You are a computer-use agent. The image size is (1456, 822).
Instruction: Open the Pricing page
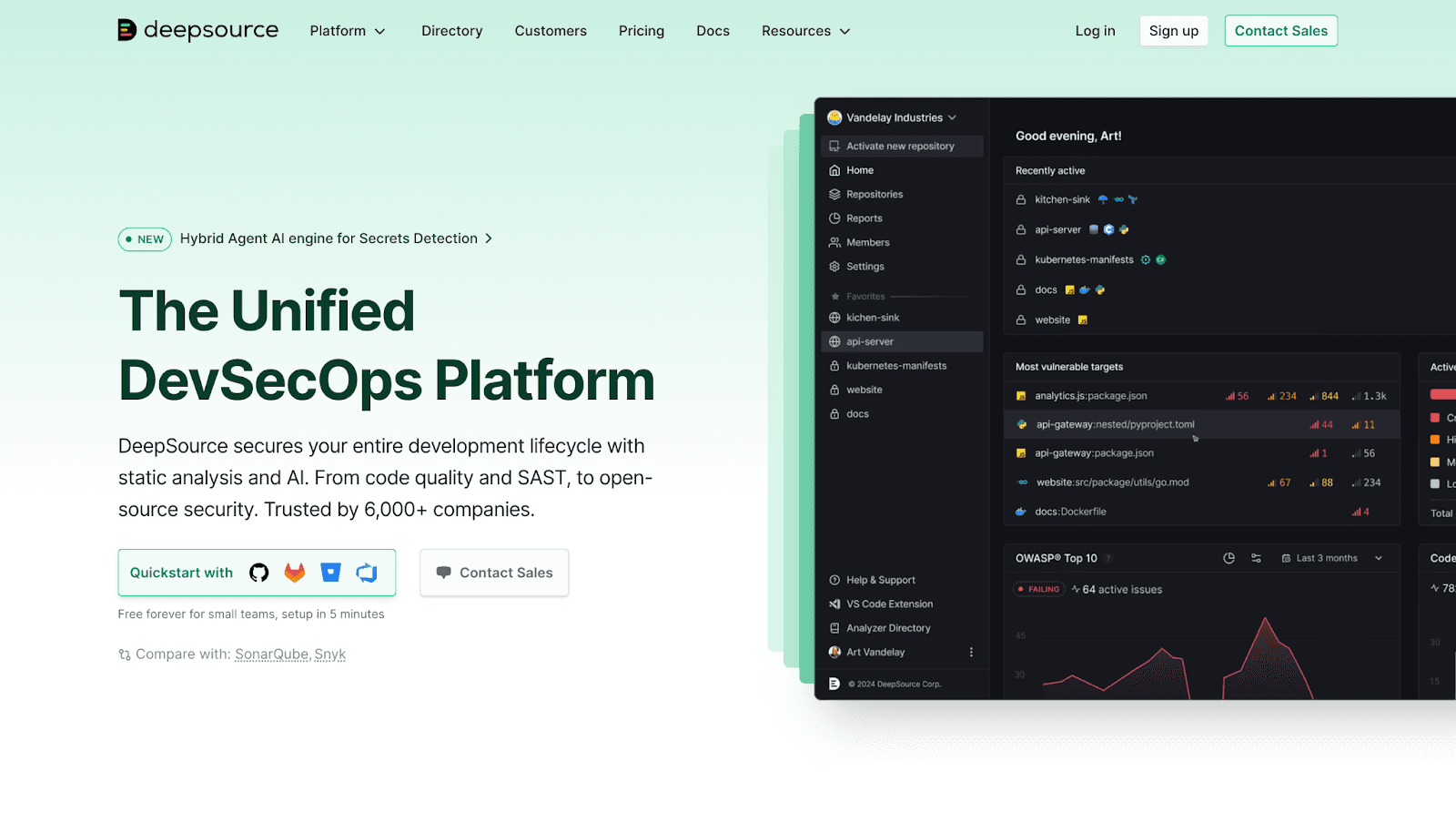[642, 31]
